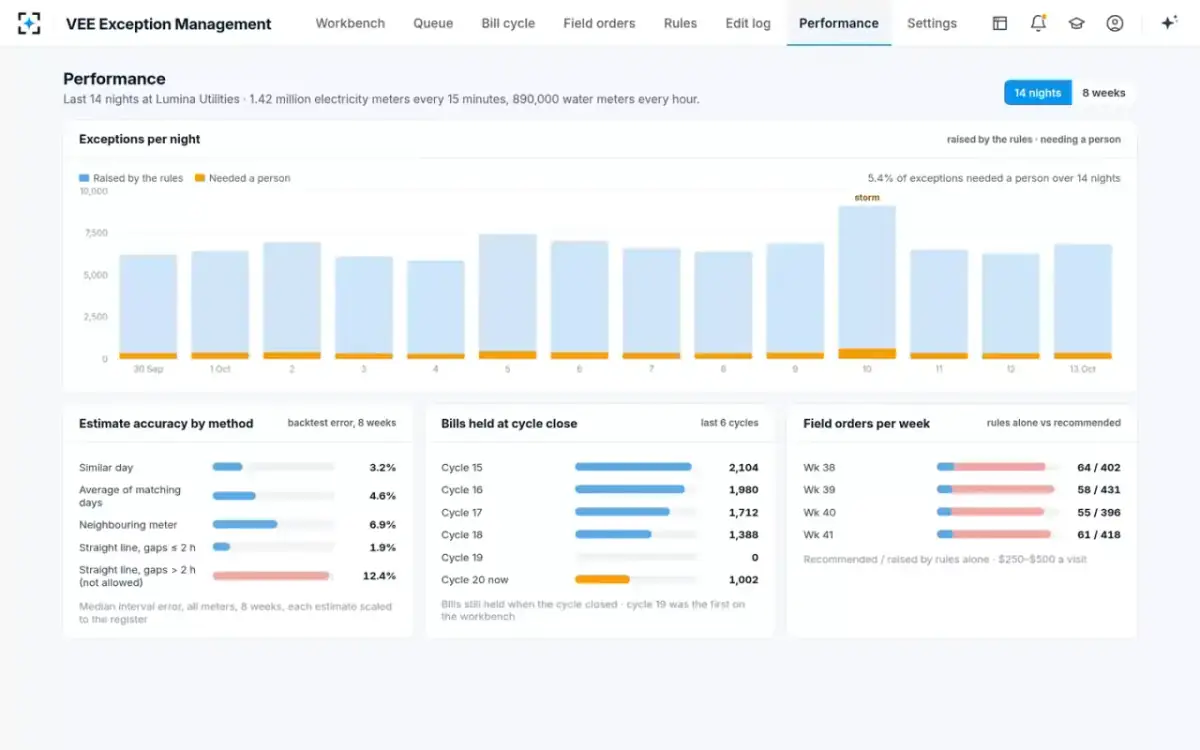Open the user profile icon
Image resolution: width=1200 pixels, height=750 pixels.
[1114, 23]
